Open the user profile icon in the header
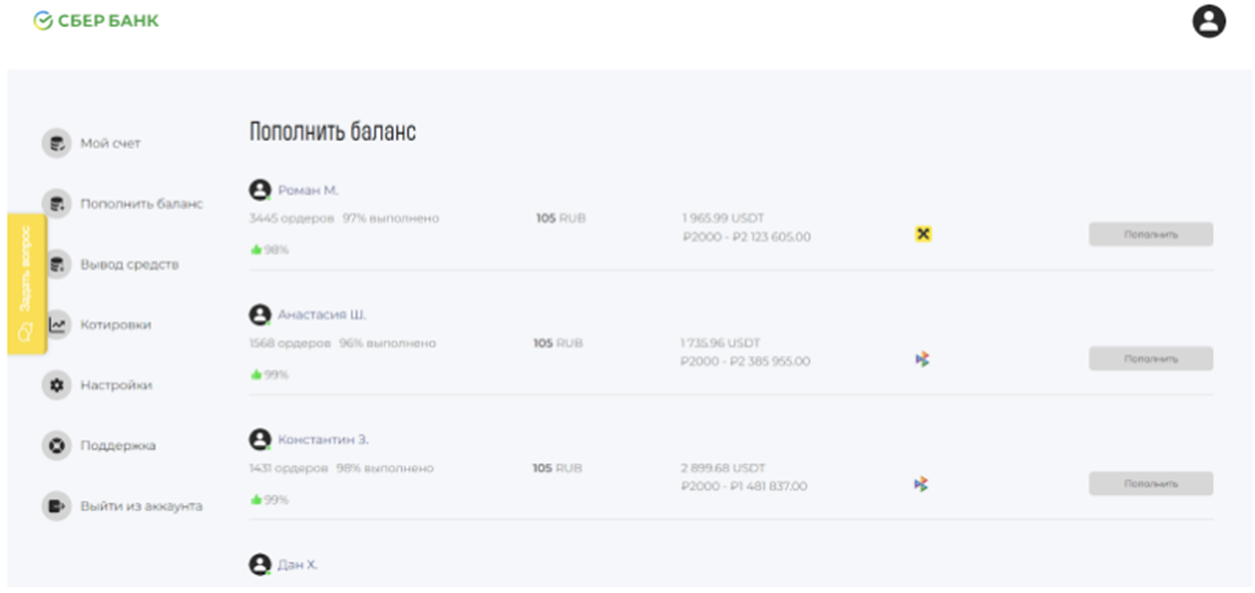 [x=1209, y=22]
